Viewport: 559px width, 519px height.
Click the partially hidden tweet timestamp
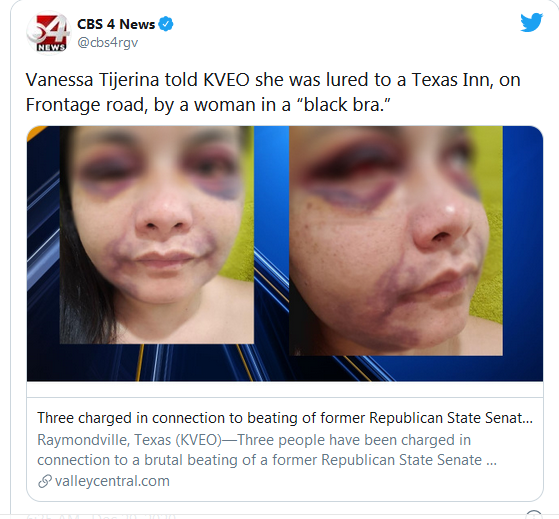(x=102, y=515)
